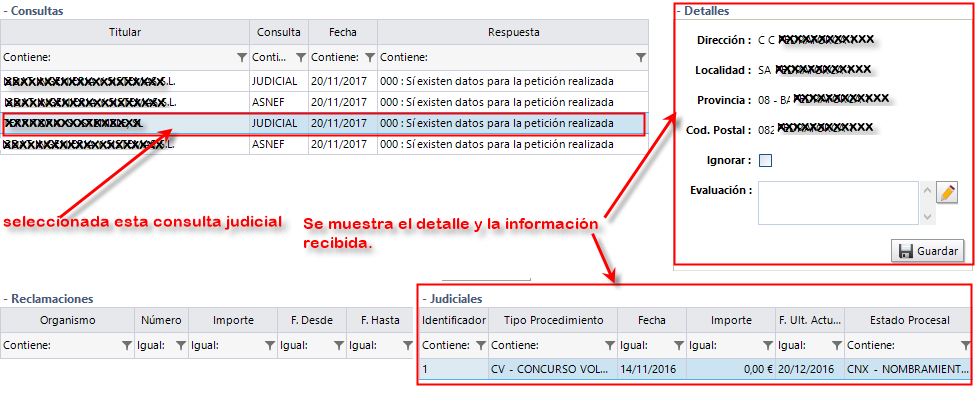The image size is (978, 393).
Task: Select the last ASNEF consulta row
Action: pos(324,145)
